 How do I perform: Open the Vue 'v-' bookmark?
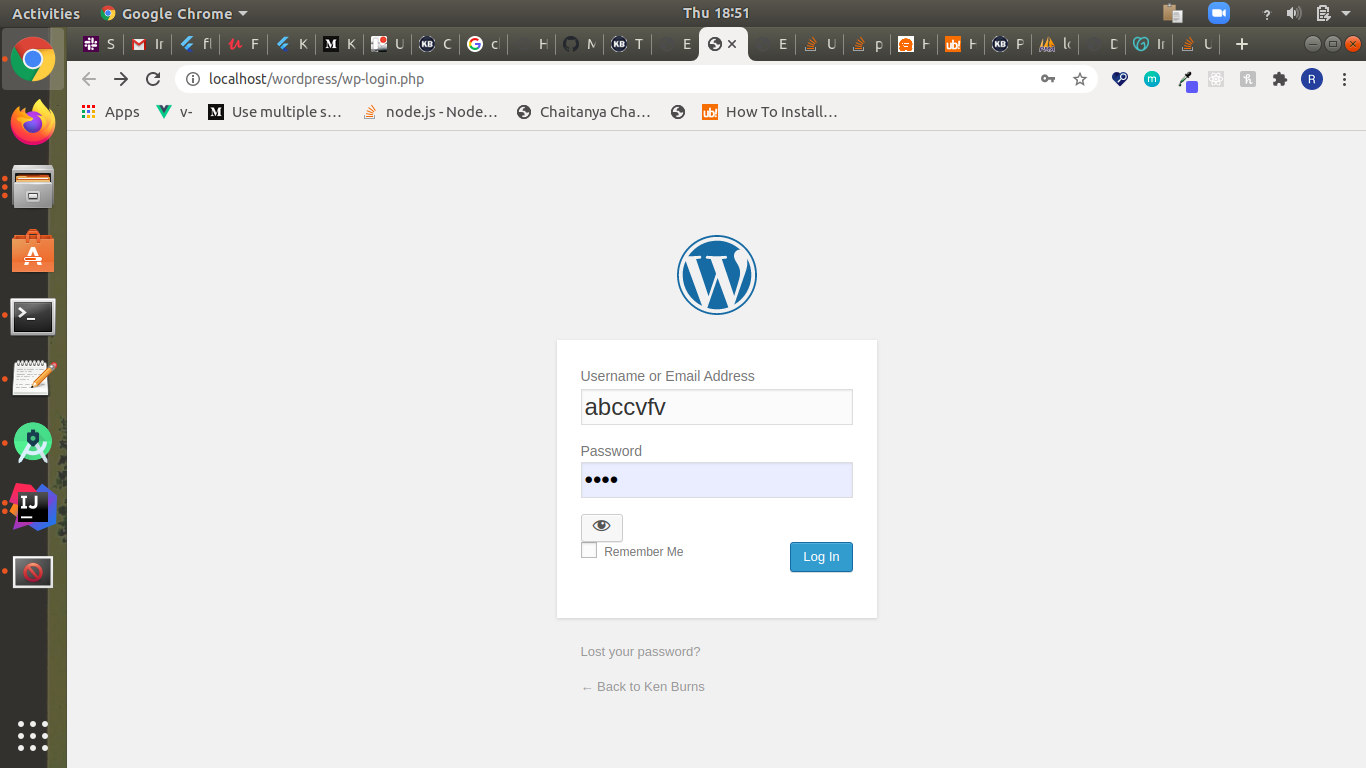click(x=175, y=112)
